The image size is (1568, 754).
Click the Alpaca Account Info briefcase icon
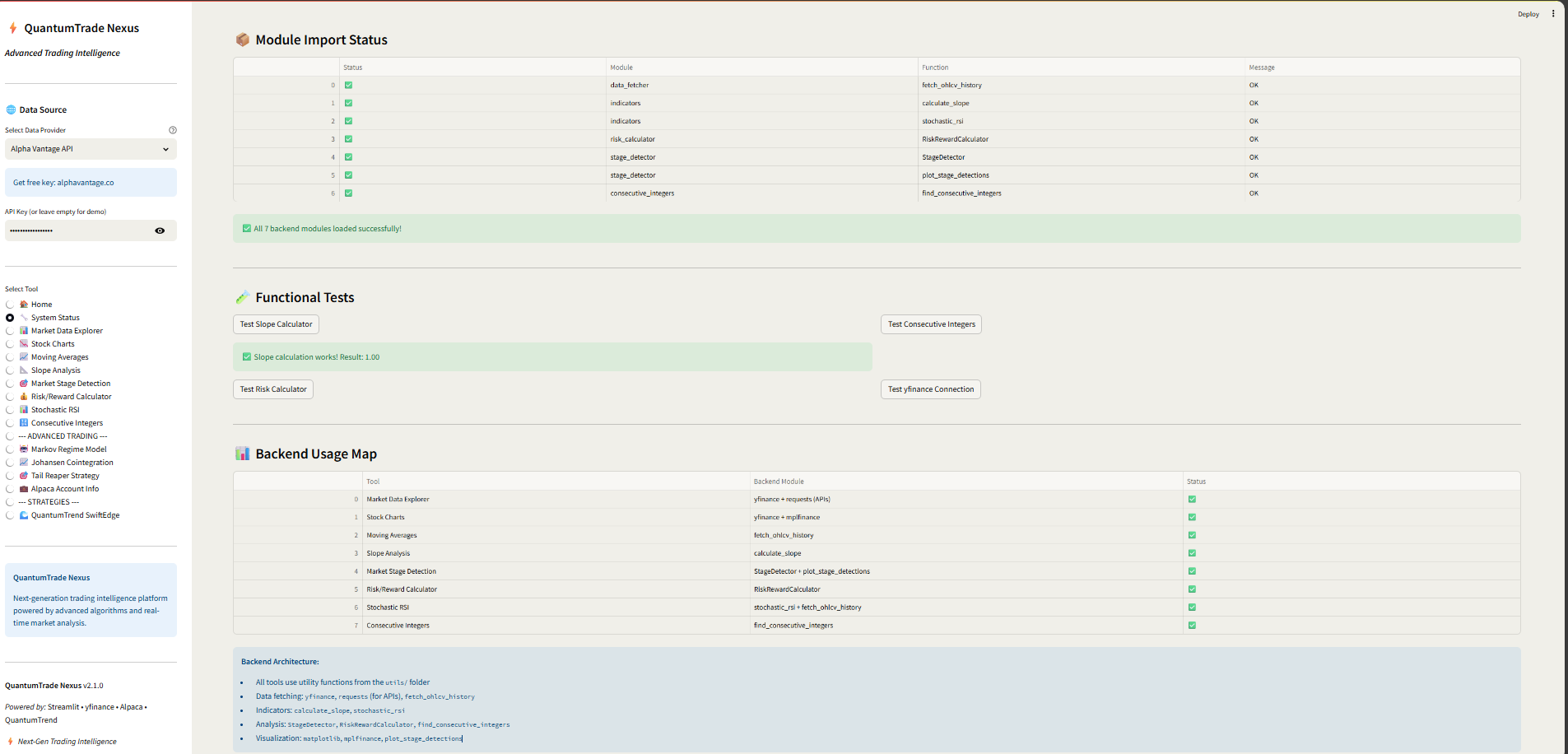24,489
